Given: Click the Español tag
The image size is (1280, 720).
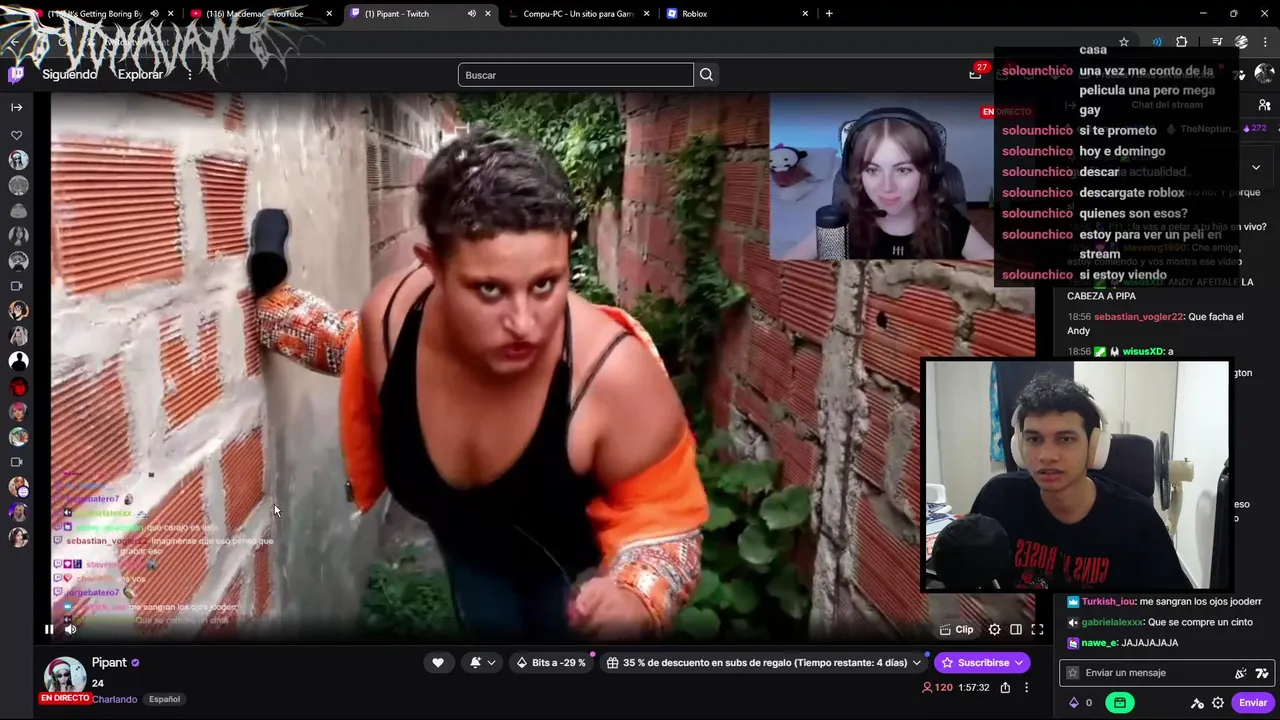Looking at the screenshot, I should [164, 699].
